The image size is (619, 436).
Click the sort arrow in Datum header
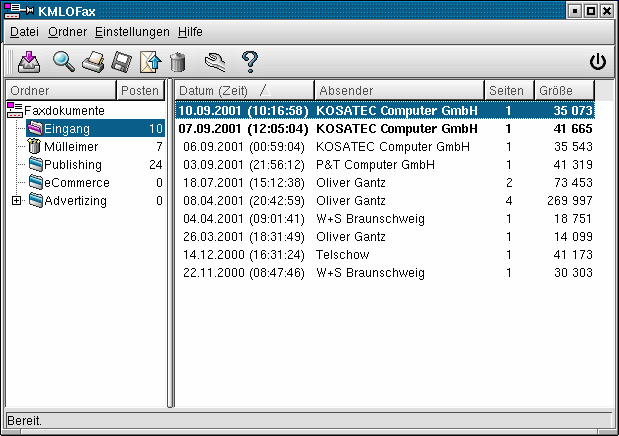click(x=265, y=90)
